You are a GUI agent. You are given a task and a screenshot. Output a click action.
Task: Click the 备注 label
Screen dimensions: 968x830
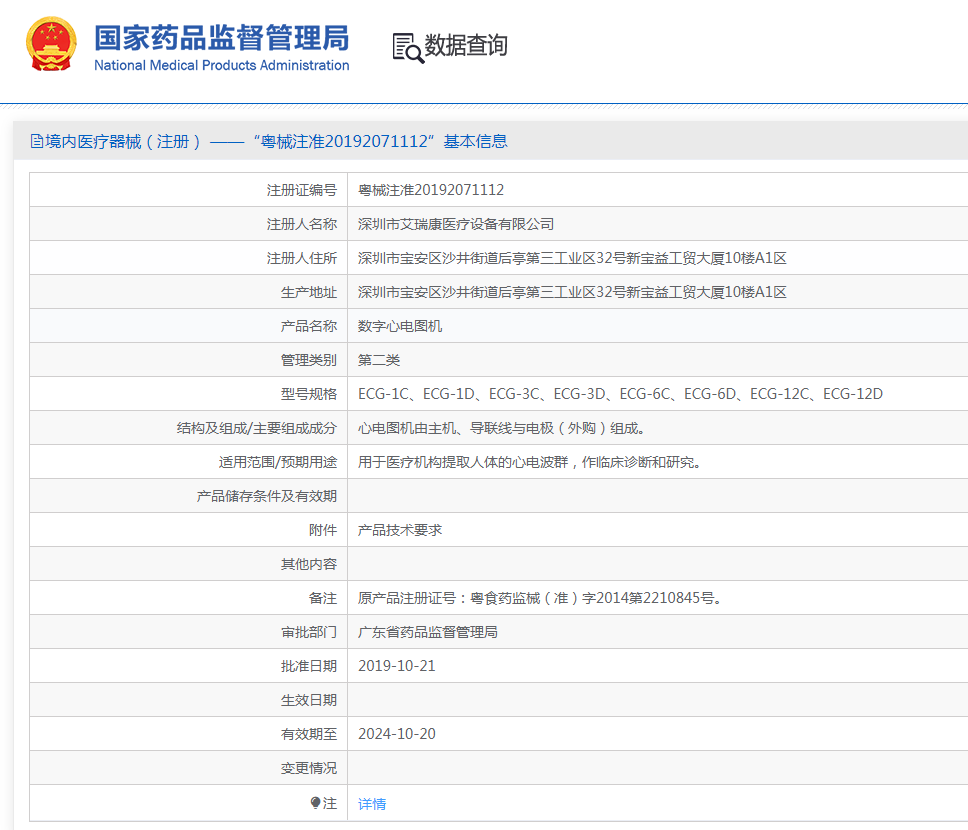coord(323,598)
